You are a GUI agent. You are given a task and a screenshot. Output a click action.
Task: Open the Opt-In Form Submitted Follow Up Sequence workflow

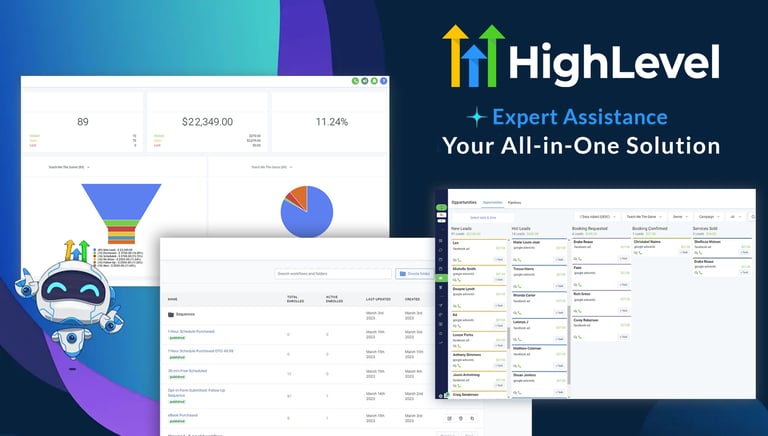coord(196,393)
